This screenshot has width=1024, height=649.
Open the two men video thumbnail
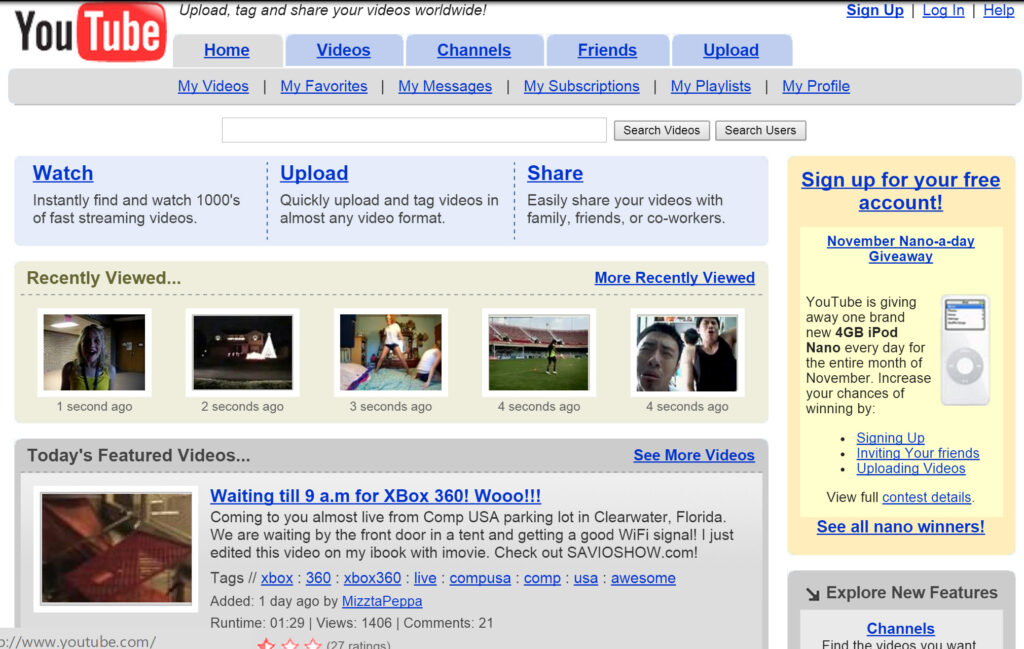click(687, 353)
